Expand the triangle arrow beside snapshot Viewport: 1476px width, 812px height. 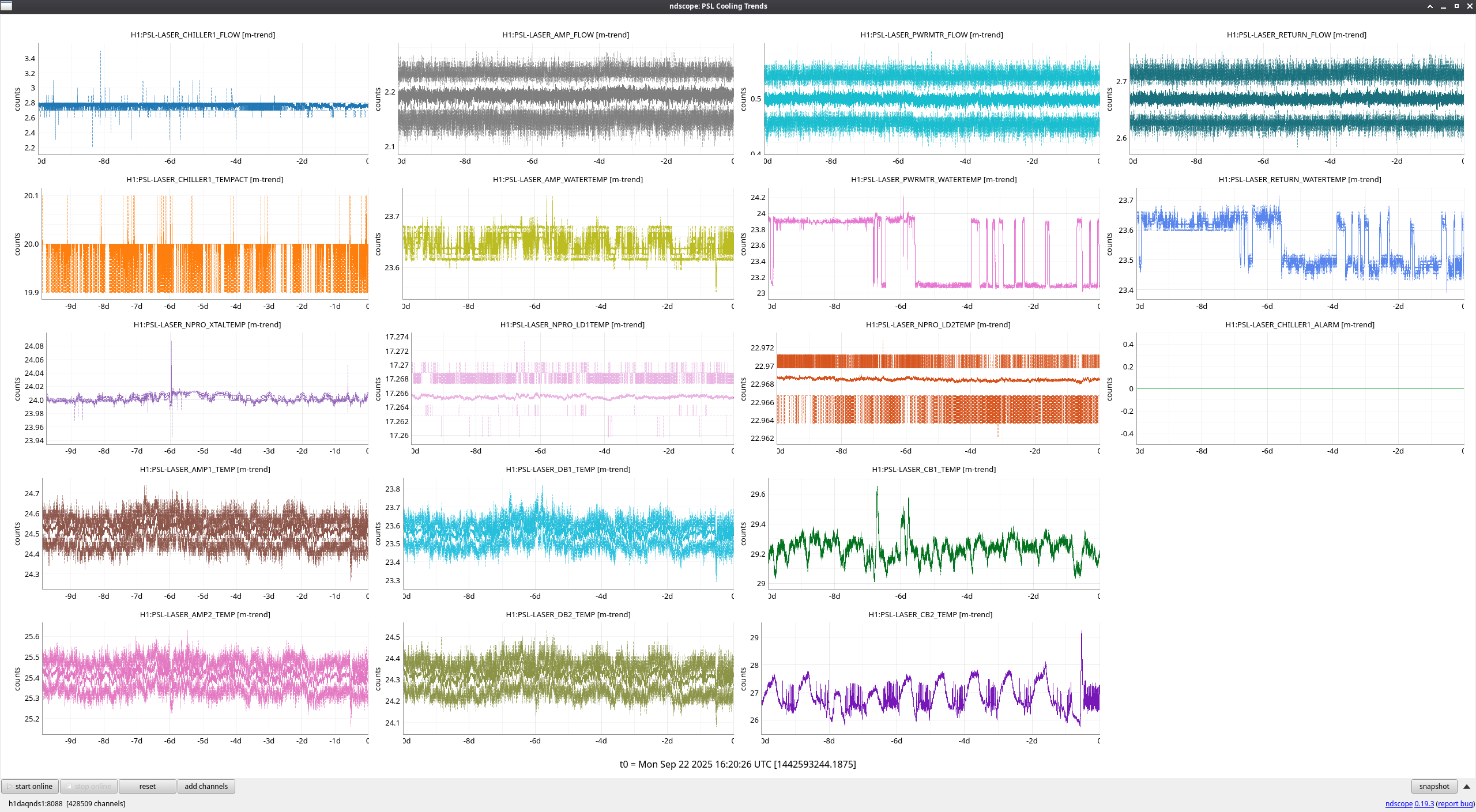[x=1466, y=787]
